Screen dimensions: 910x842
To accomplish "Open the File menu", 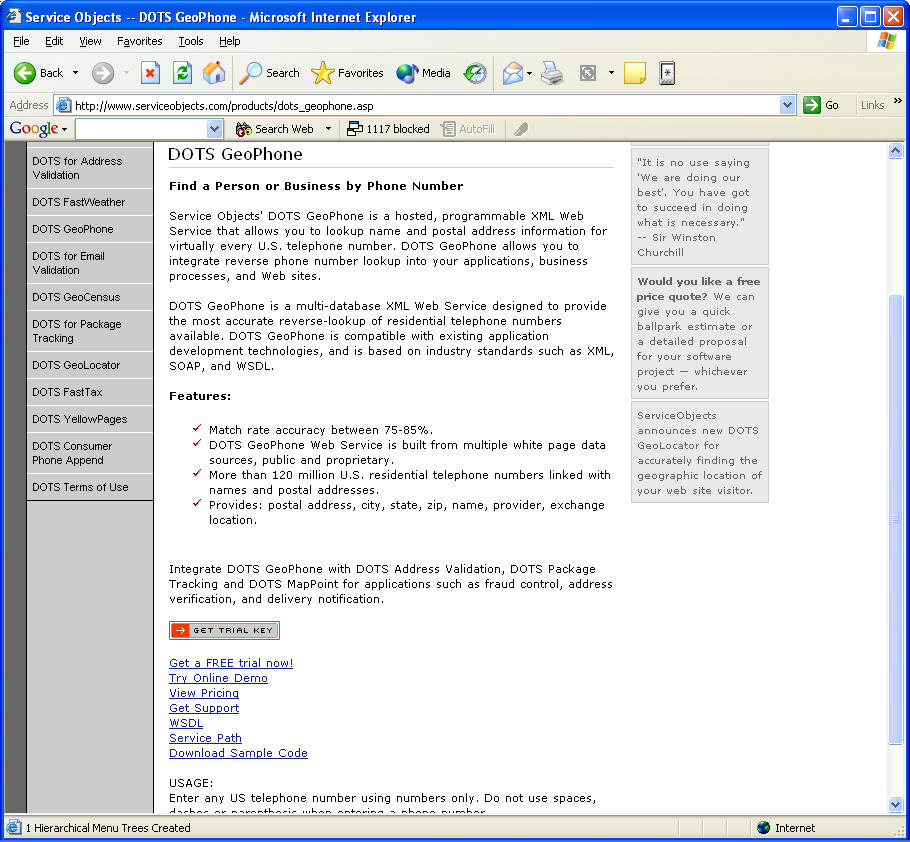I will 21,41.
